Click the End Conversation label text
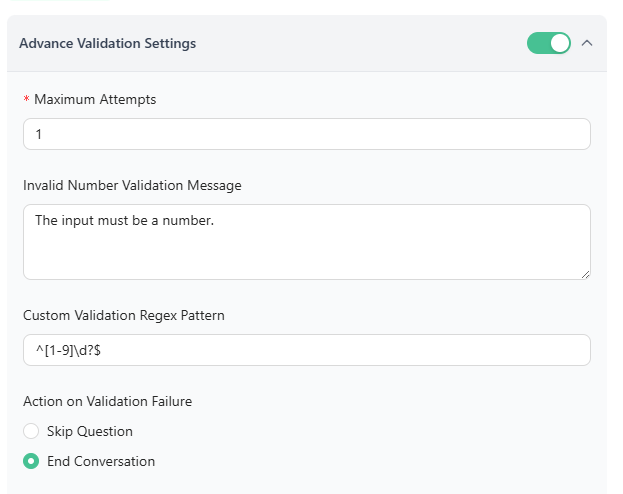The image size is (623, 494). click(x=101, y=462)
